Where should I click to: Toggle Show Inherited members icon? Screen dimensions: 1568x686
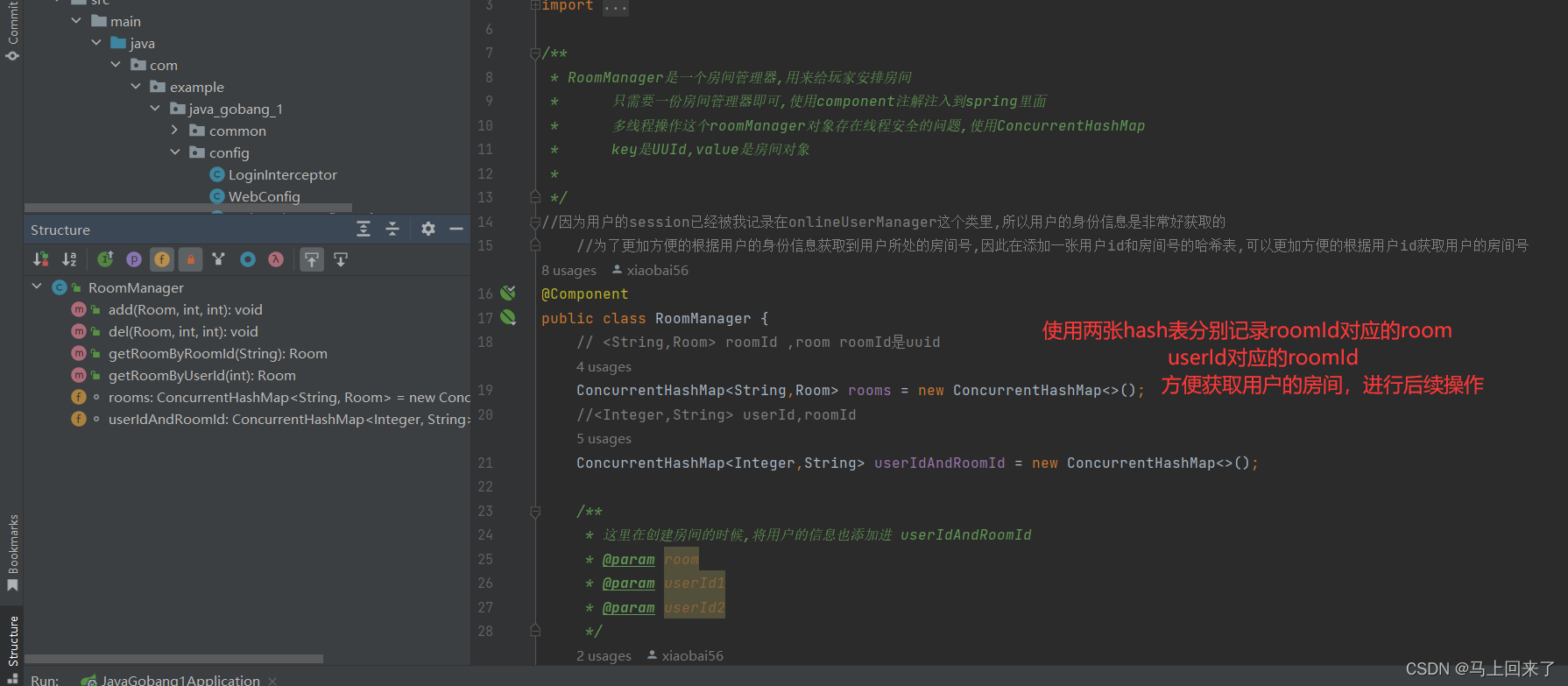219,259
